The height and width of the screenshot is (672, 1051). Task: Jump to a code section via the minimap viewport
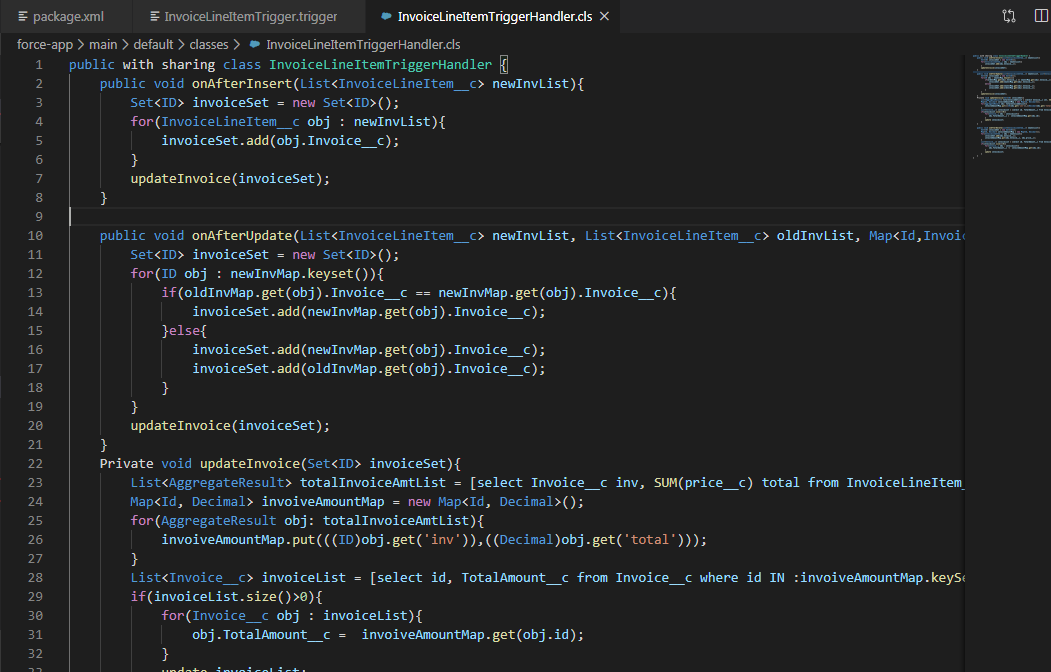coord(1005,105)
